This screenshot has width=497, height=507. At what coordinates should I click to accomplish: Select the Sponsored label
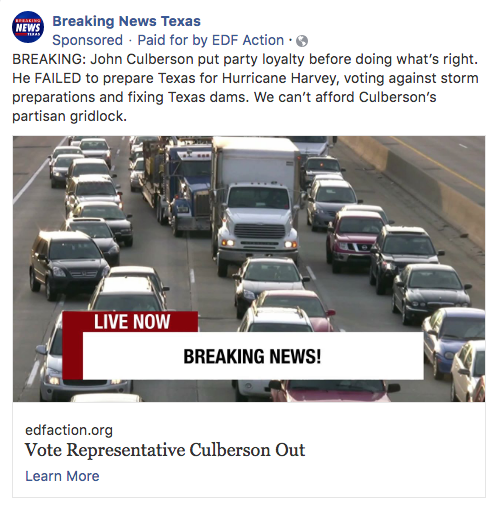87,40
